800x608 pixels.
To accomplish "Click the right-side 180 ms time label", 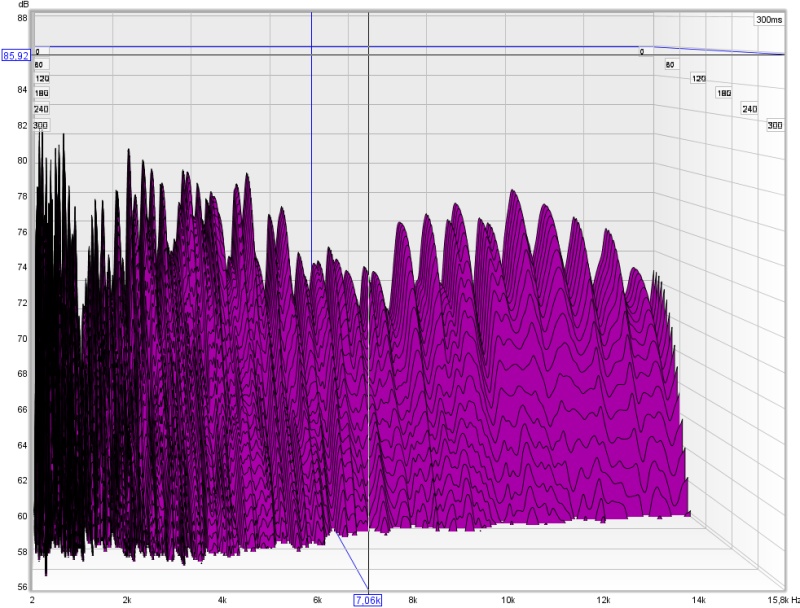I will 724,93.
